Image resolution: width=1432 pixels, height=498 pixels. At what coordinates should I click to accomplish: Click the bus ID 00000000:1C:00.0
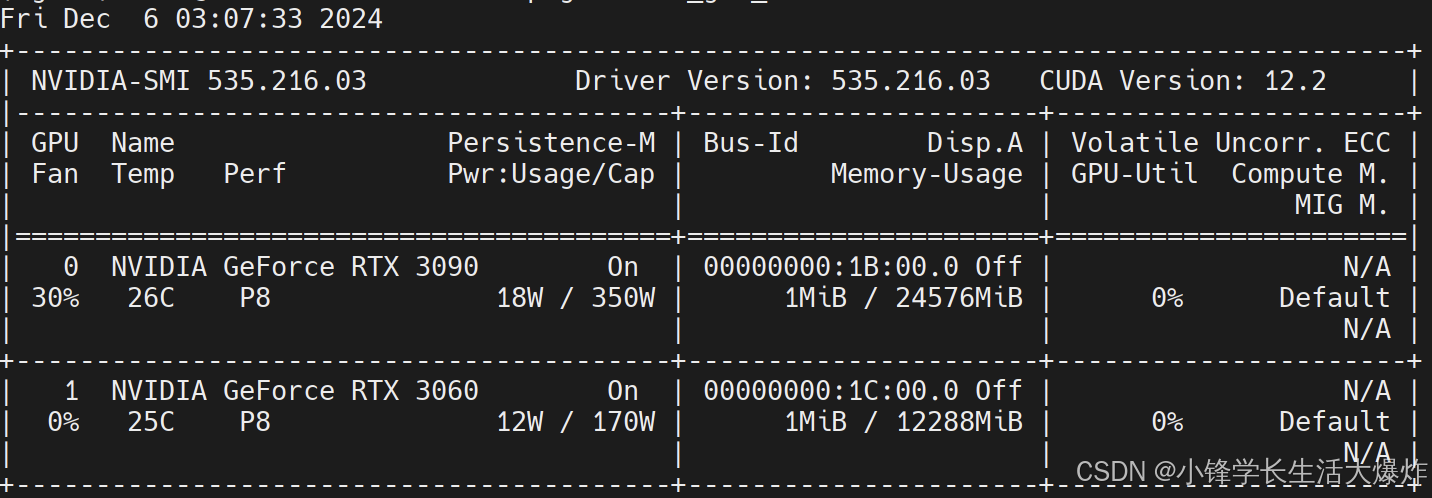click(x=831, y=391)
